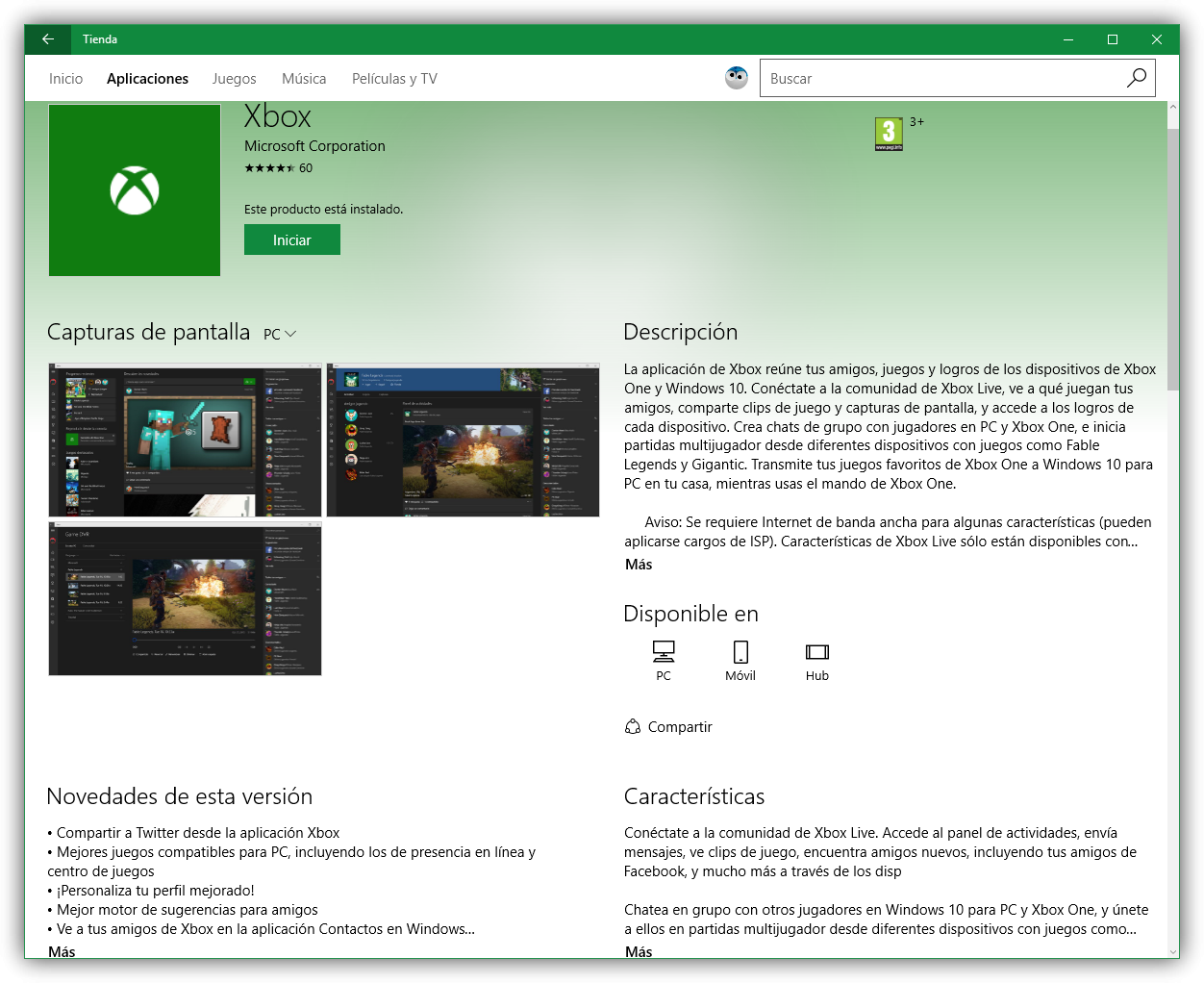
Task: Click the Xbox app title text
Action: point(277,116)
